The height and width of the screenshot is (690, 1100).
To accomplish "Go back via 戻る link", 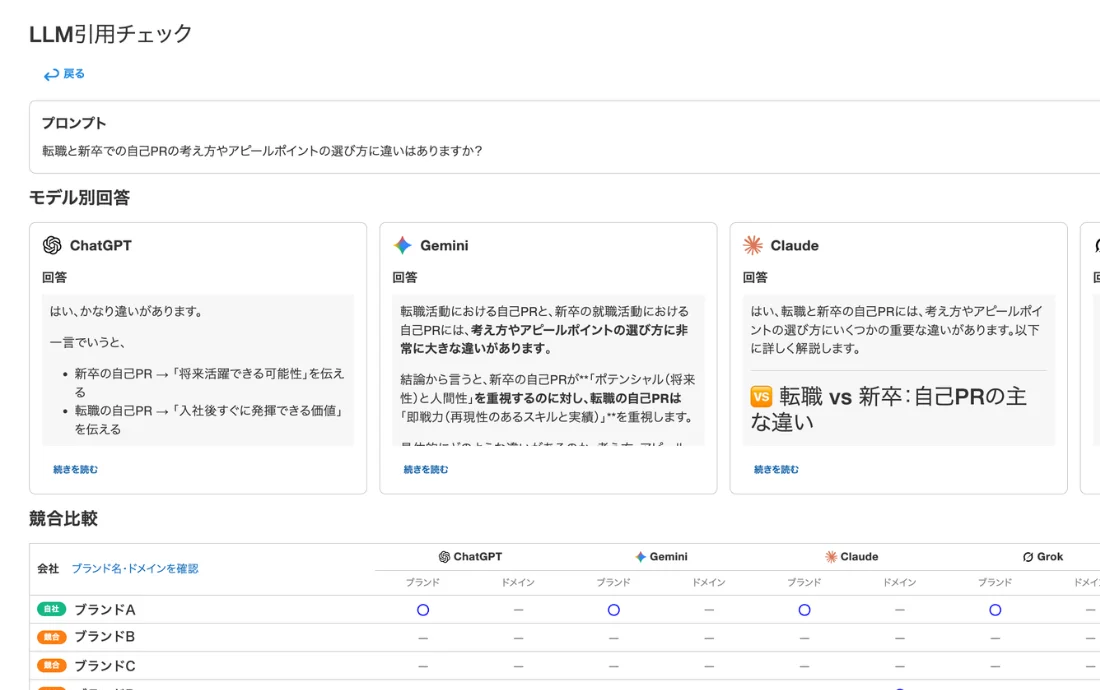I will click(74, 74).
